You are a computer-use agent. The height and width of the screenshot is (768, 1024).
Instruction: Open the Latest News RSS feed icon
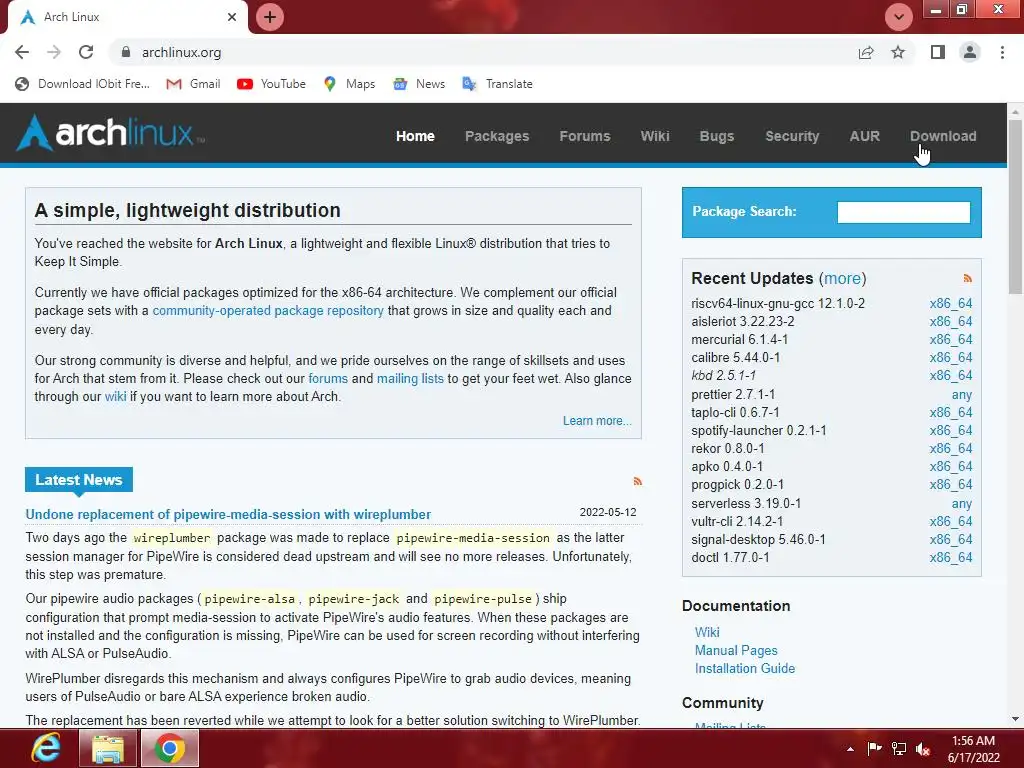637,481
